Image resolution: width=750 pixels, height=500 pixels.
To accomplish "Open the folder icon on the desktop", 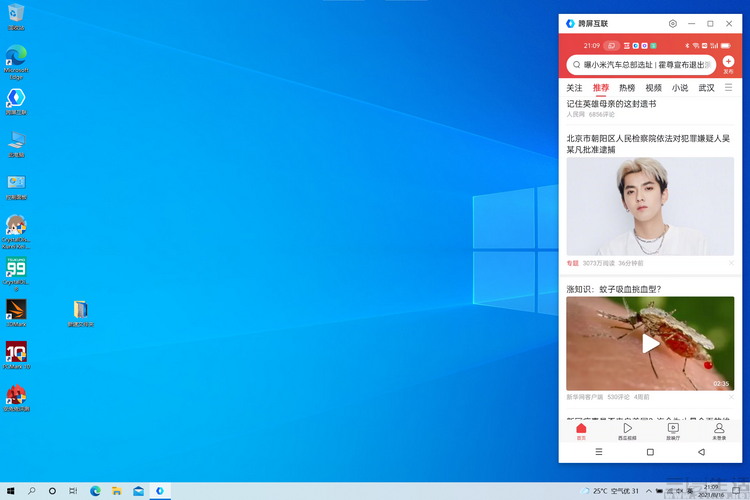I will [80, 313].
